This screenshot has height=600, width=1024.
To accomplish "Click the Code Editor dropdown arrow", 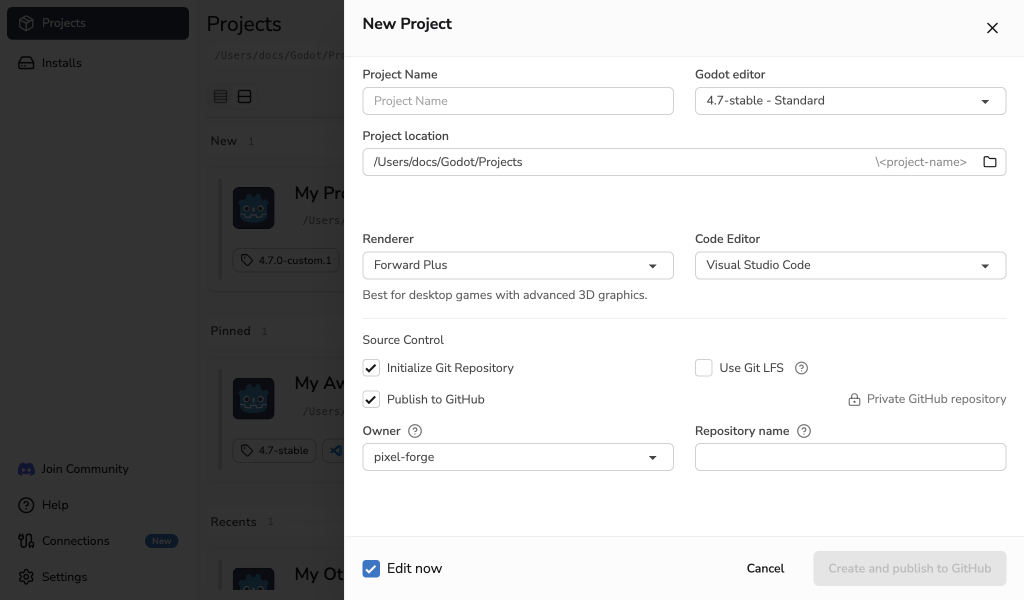I will [x=985, y=266].
